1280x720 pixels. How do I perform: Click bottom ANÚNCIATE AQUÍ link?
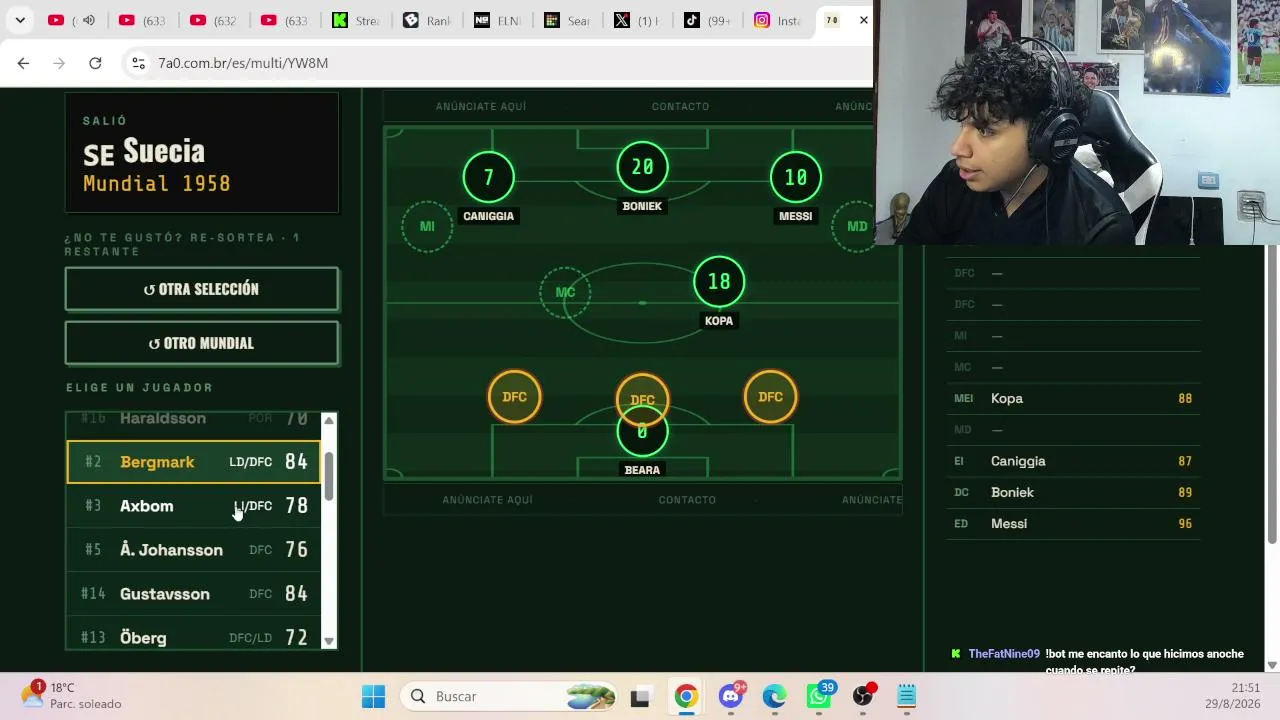pos(488,500)
